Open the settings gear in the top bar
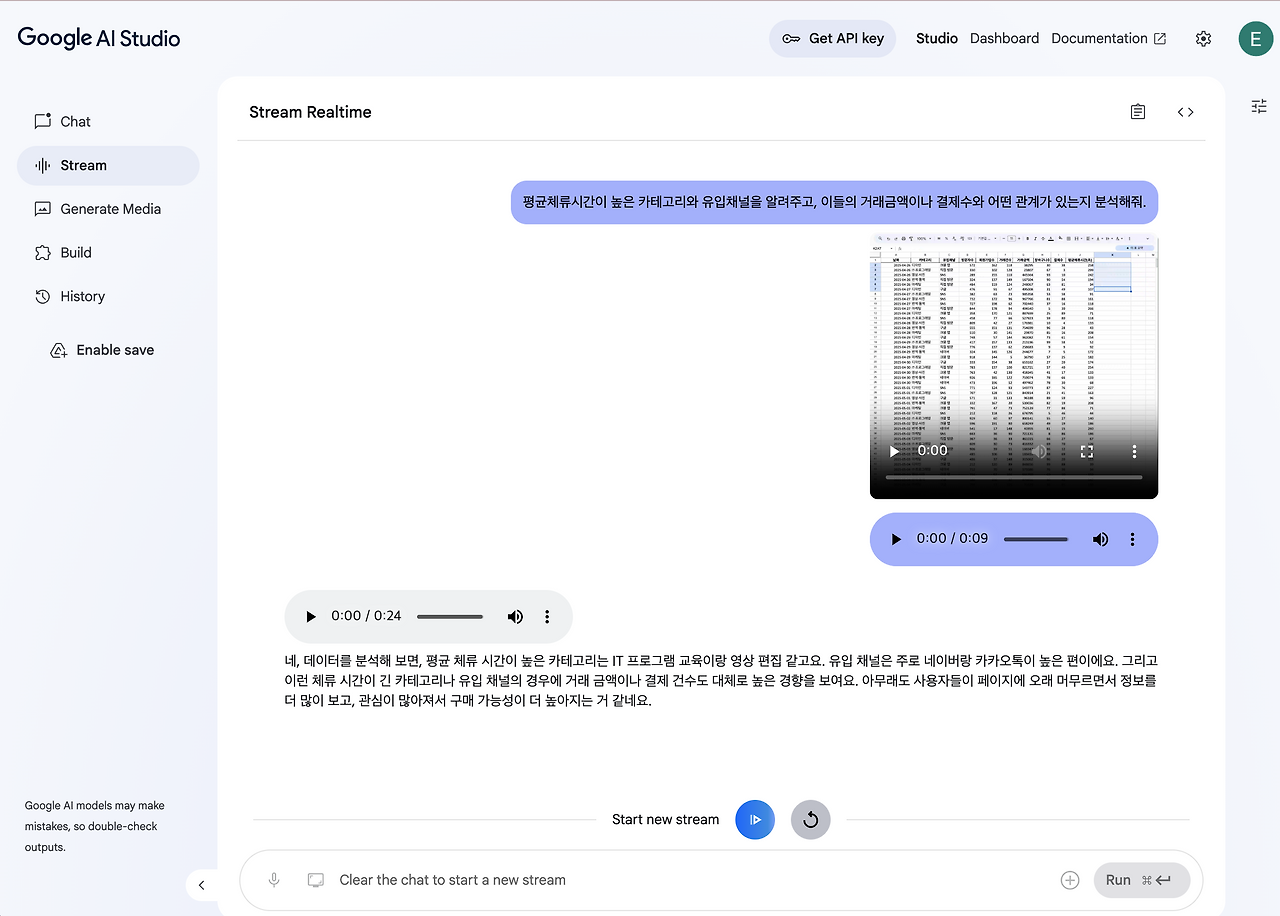1280x916 pixels. [x=1203, y=39]
